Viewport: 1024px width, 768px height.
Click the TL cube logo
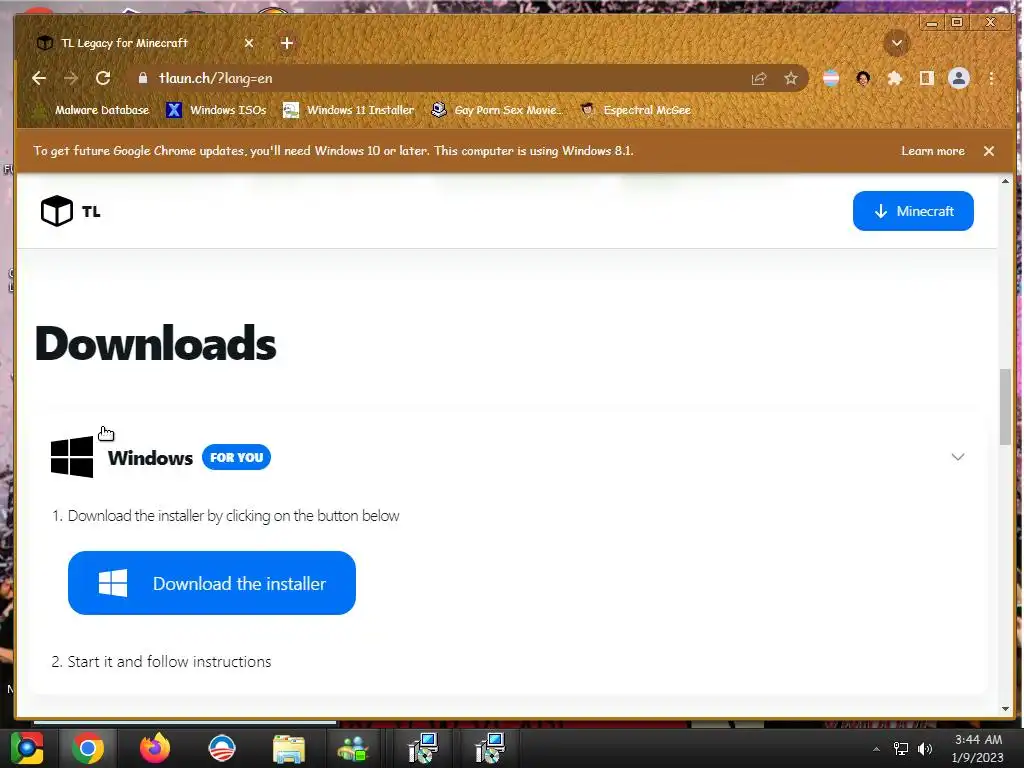(57, 211)
